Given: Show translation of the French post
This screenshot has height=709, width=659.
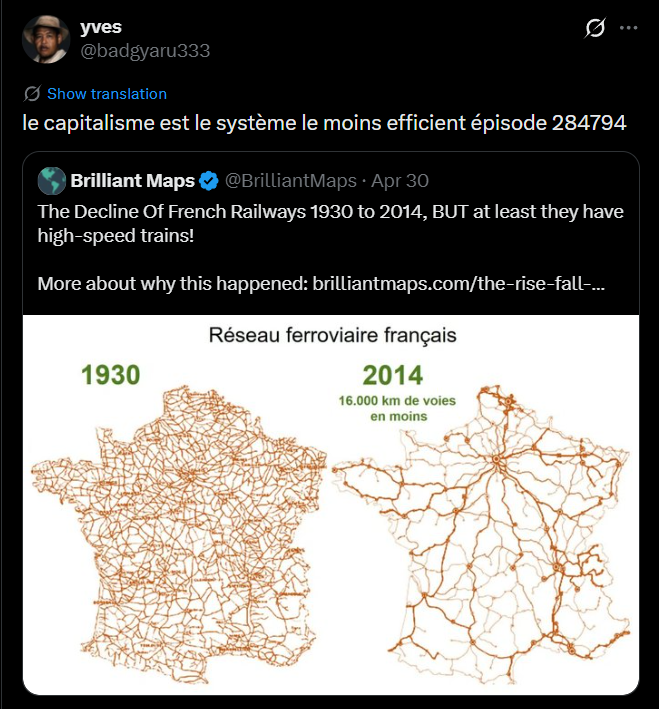Looking at the screenshot, I should click(x=107, y=94).
